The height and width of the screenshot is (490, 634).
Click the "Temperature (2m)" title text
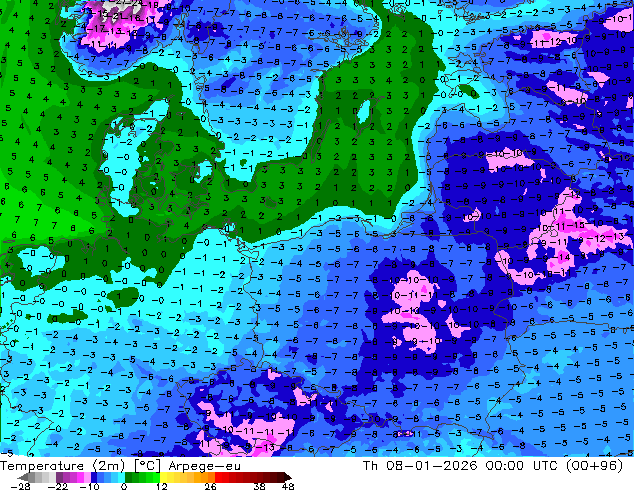[x=63, y=466]
